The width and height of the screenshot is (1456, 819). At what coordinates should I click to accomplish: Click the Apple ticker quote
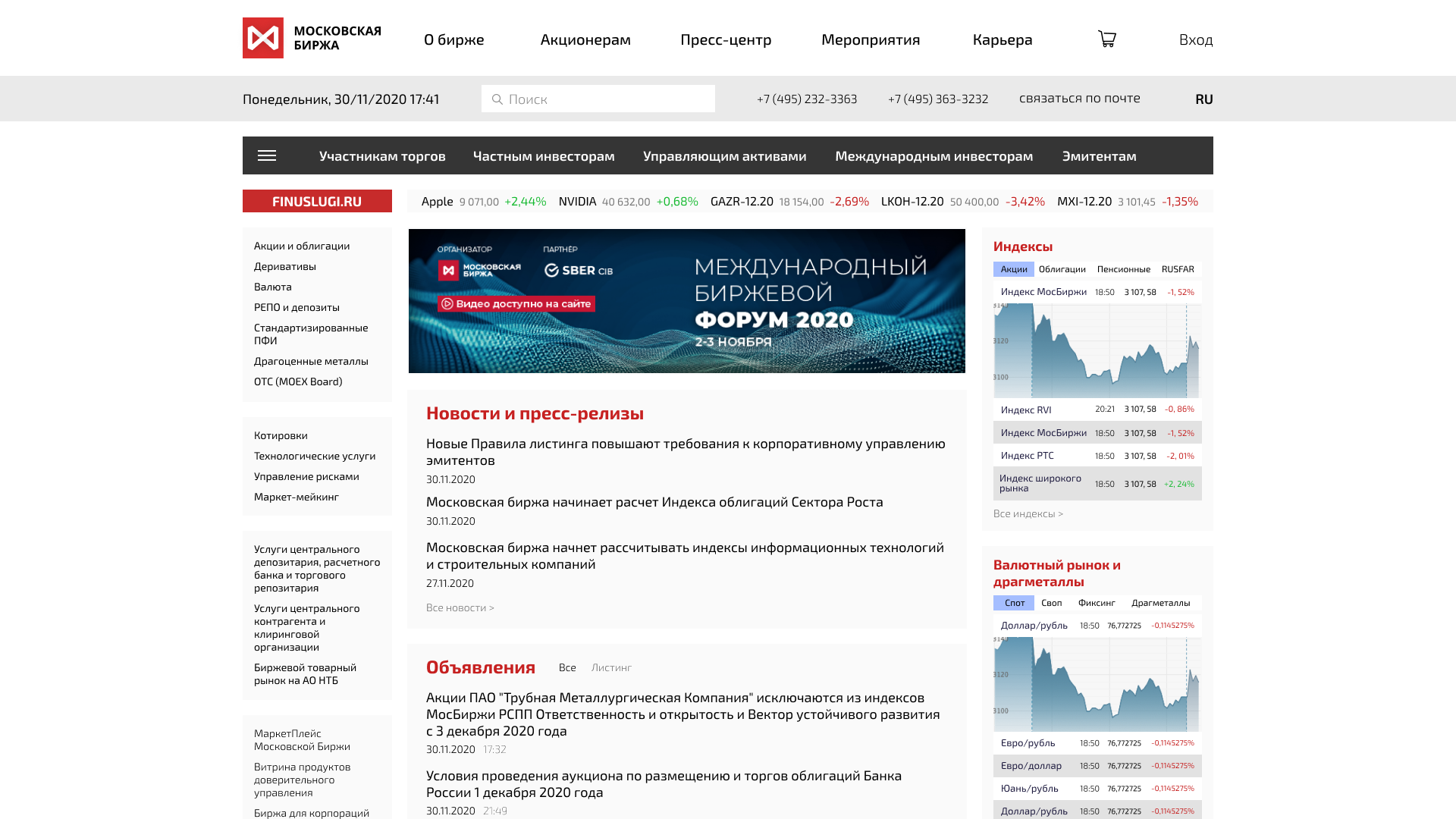click(x=484, y=202)
